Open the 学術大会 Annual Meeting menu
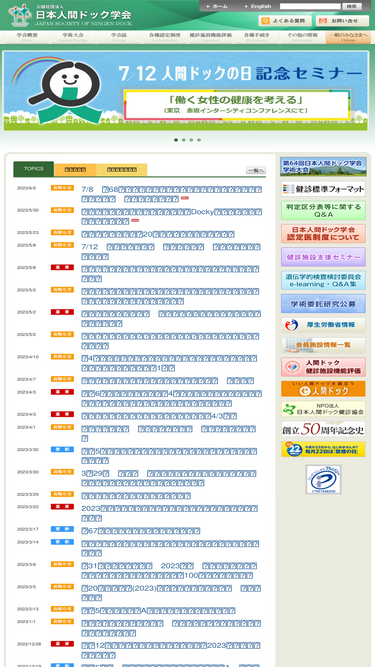Image resolution: width=375 pixels, height=667 pixels. point(73,37)
